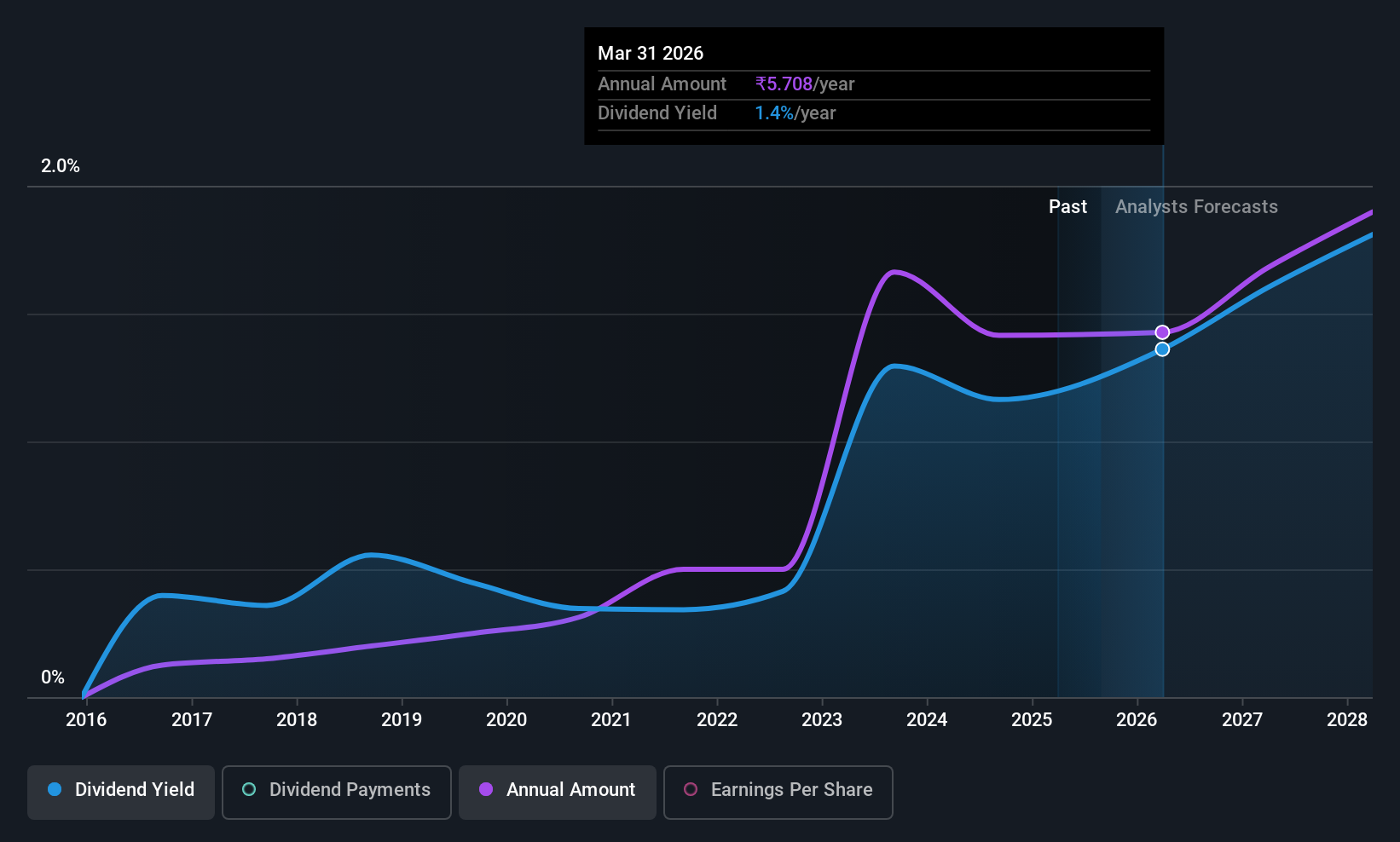Click the 2027 x-axis label
This screenshot has height=842, width=1400.
(1242, 720)
